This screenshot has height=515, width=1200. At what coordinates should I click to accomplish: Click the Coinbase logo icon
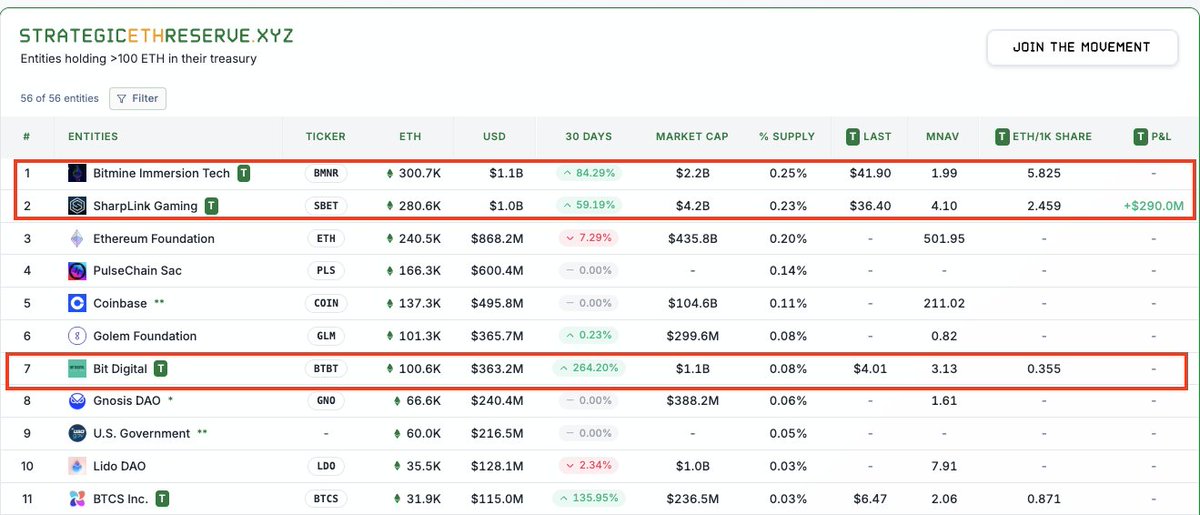tap(77, 303)
